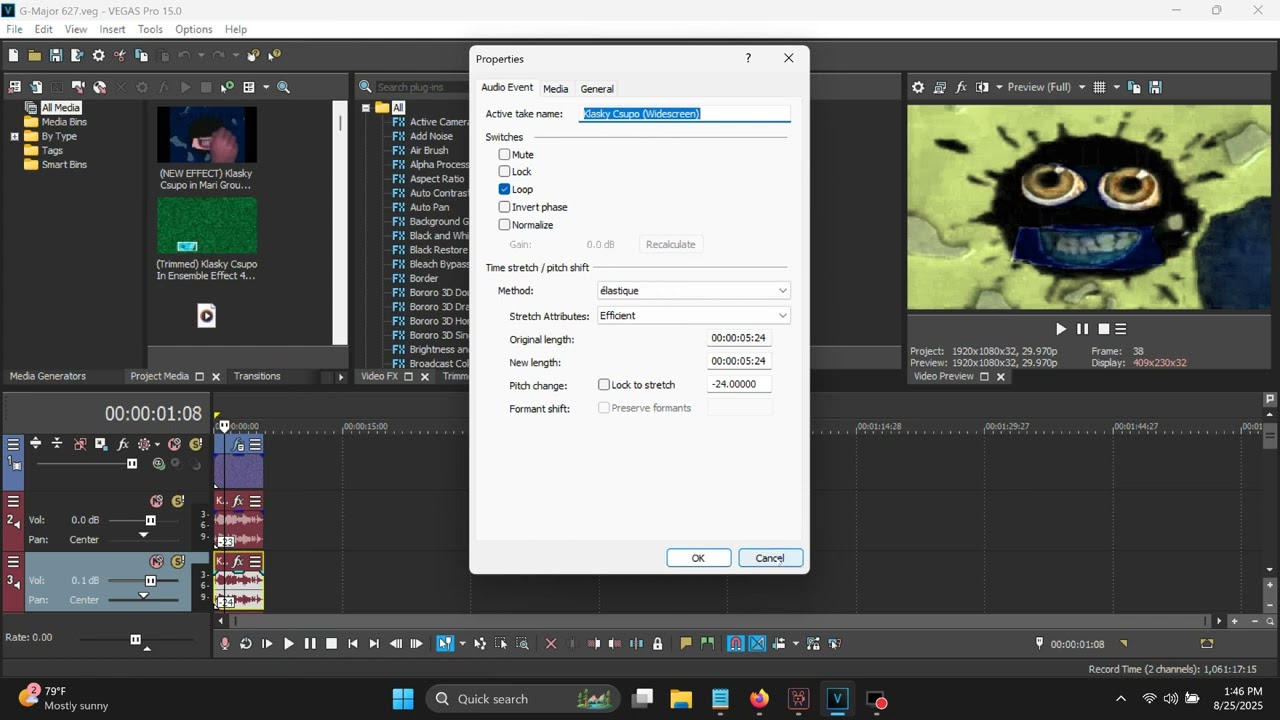Screen dimensions: 1280x720
Task: Click the Split Screen View icon in preview
Action: click(x=982, y=87)
